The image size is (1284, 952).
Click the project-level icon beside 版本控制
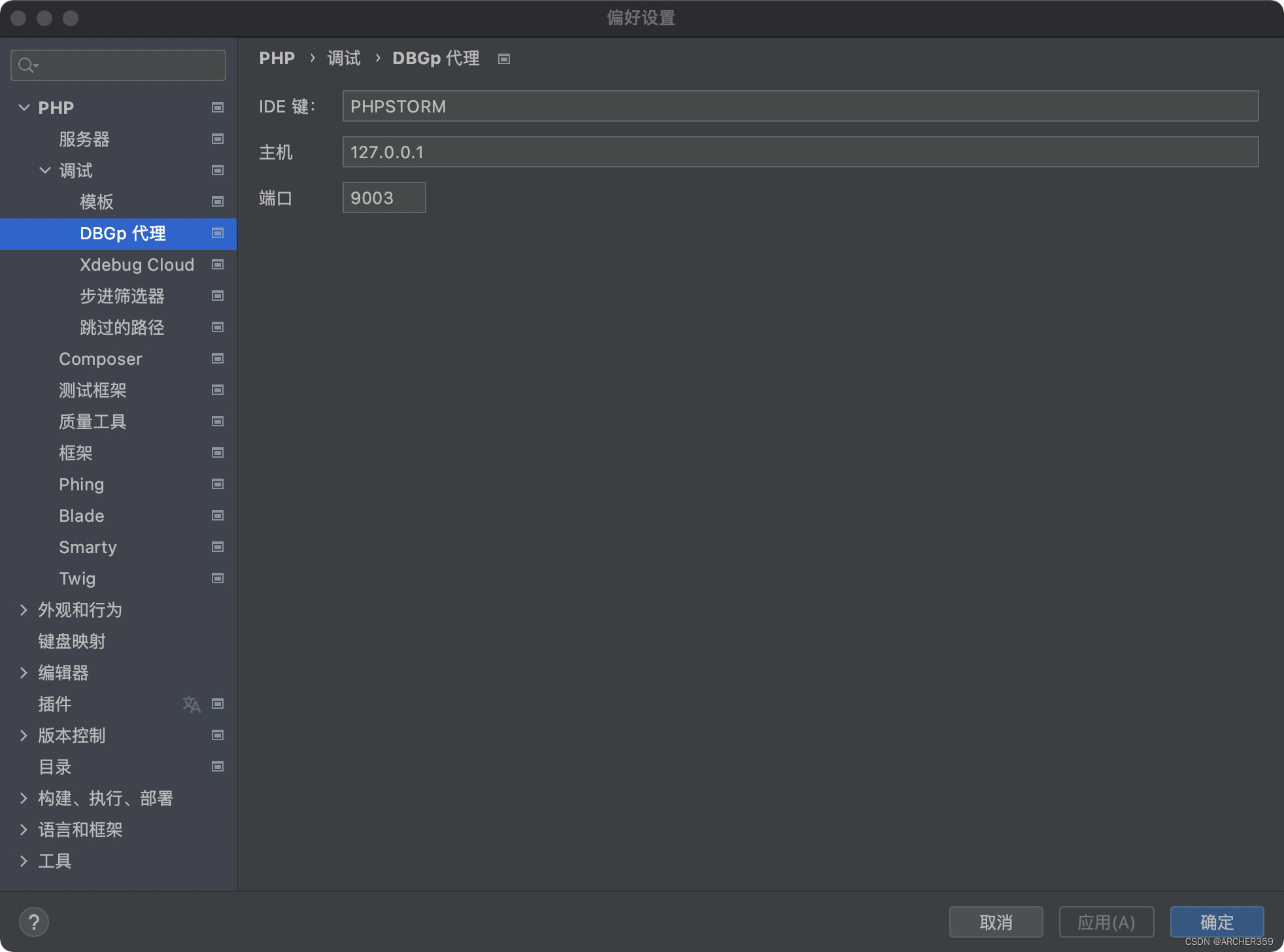pos(218,736)
